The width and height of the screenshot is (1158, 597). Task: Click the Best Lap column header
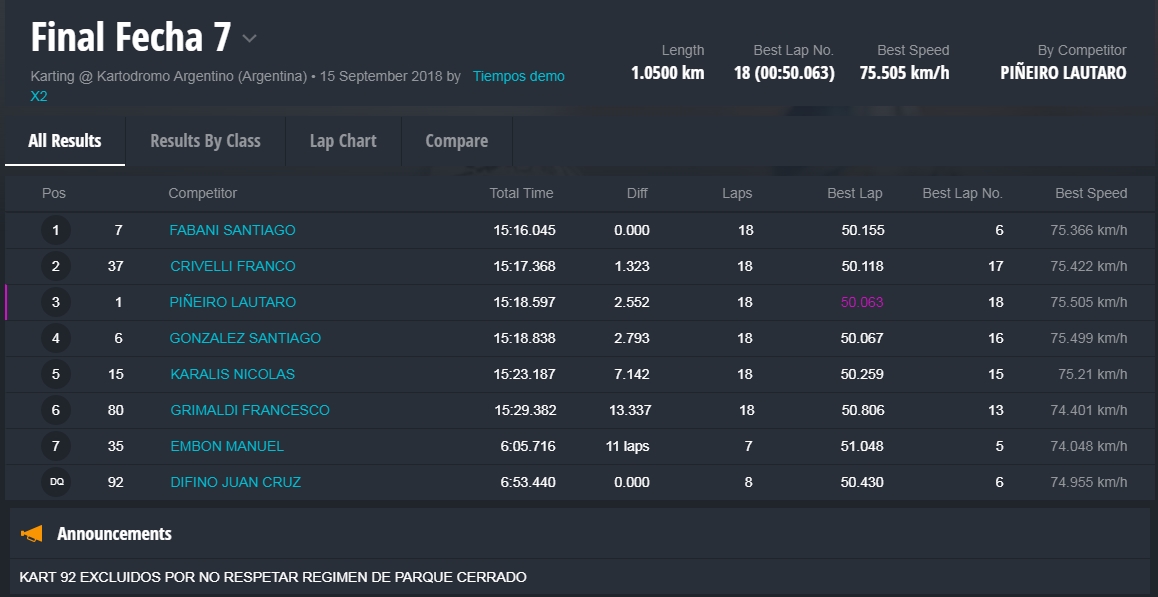pos(854,193)
